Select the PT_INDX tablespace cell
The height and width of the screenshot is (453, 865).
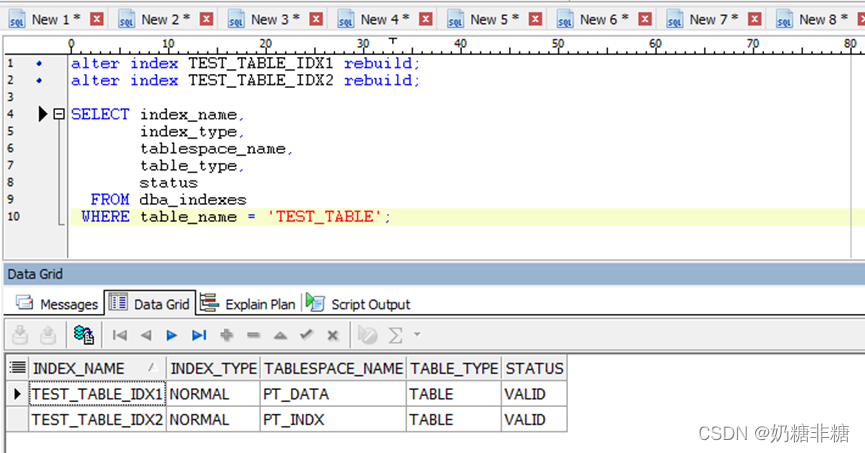coord(333,419)
